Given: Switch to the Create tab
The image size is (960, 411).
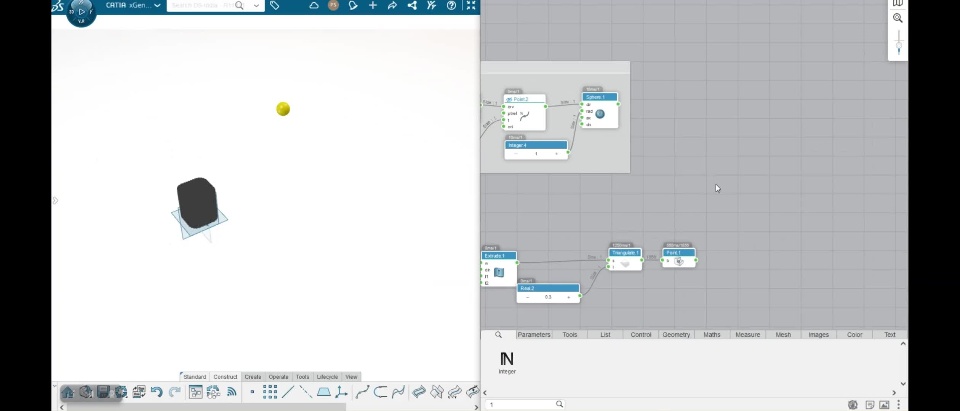Looking at the screenshot, I should point(253,377).
